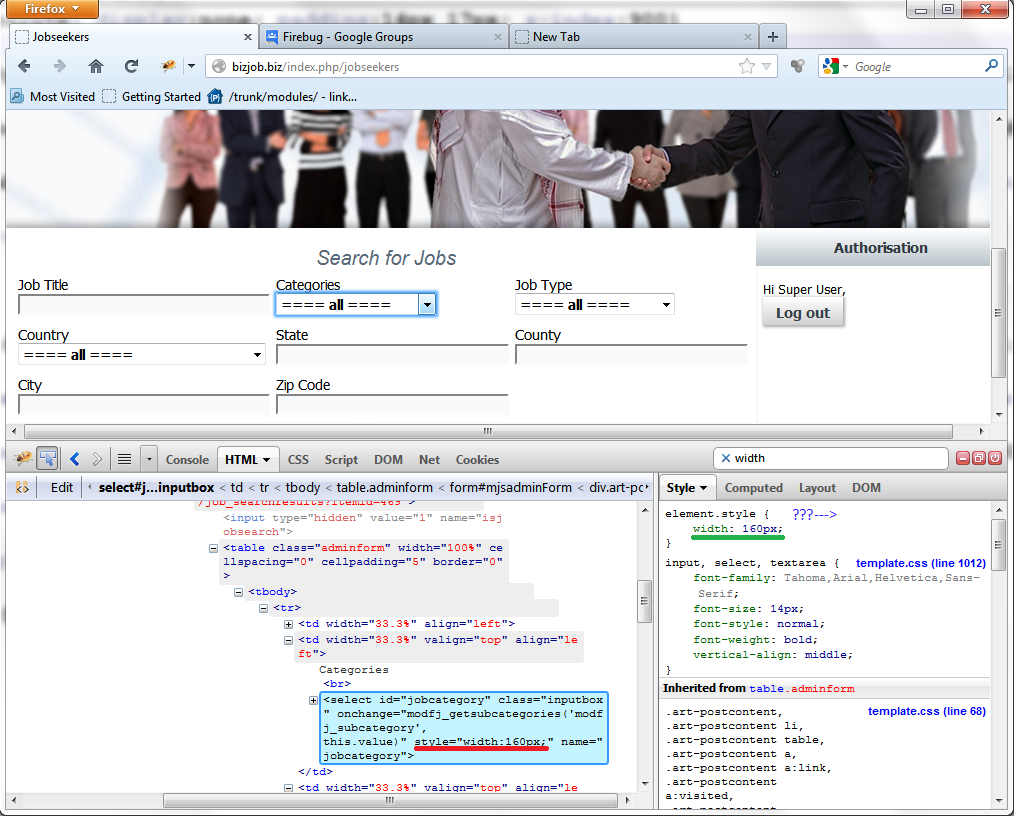Click the search magnifier in Google box
The image size is (1014, 816).
coord(991,67)
